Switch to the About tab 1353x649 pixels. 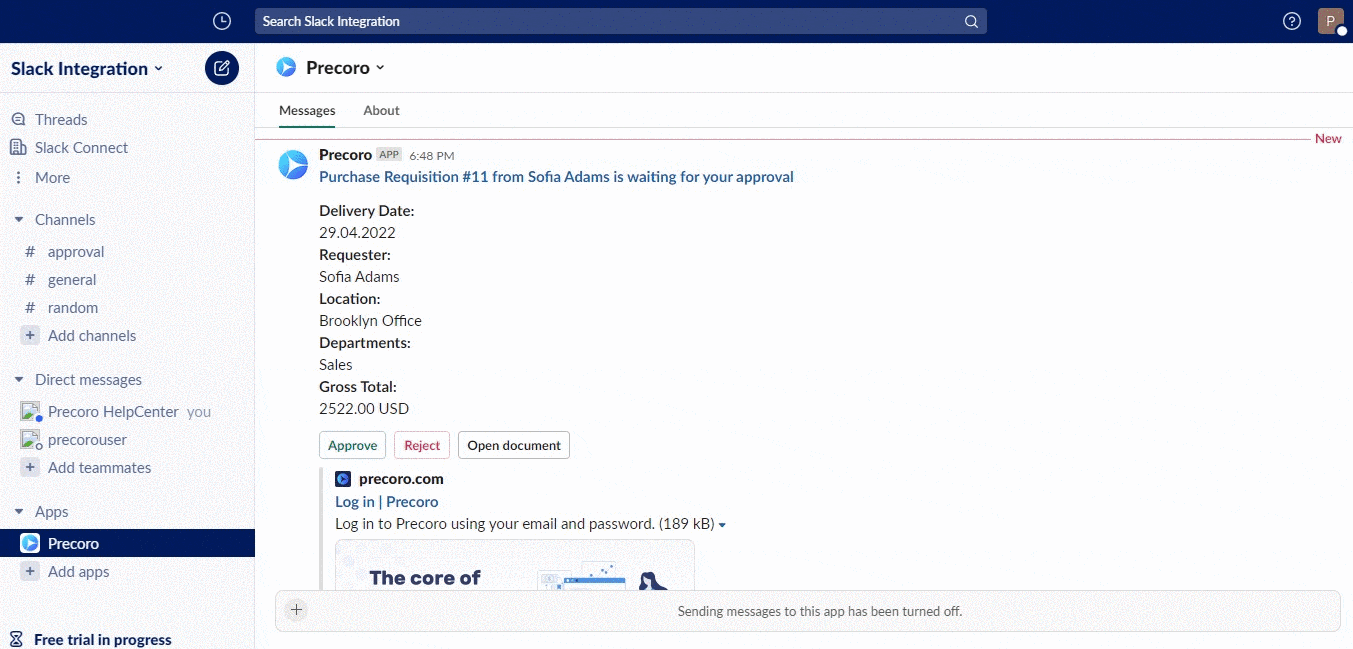[x=381, y=111]
